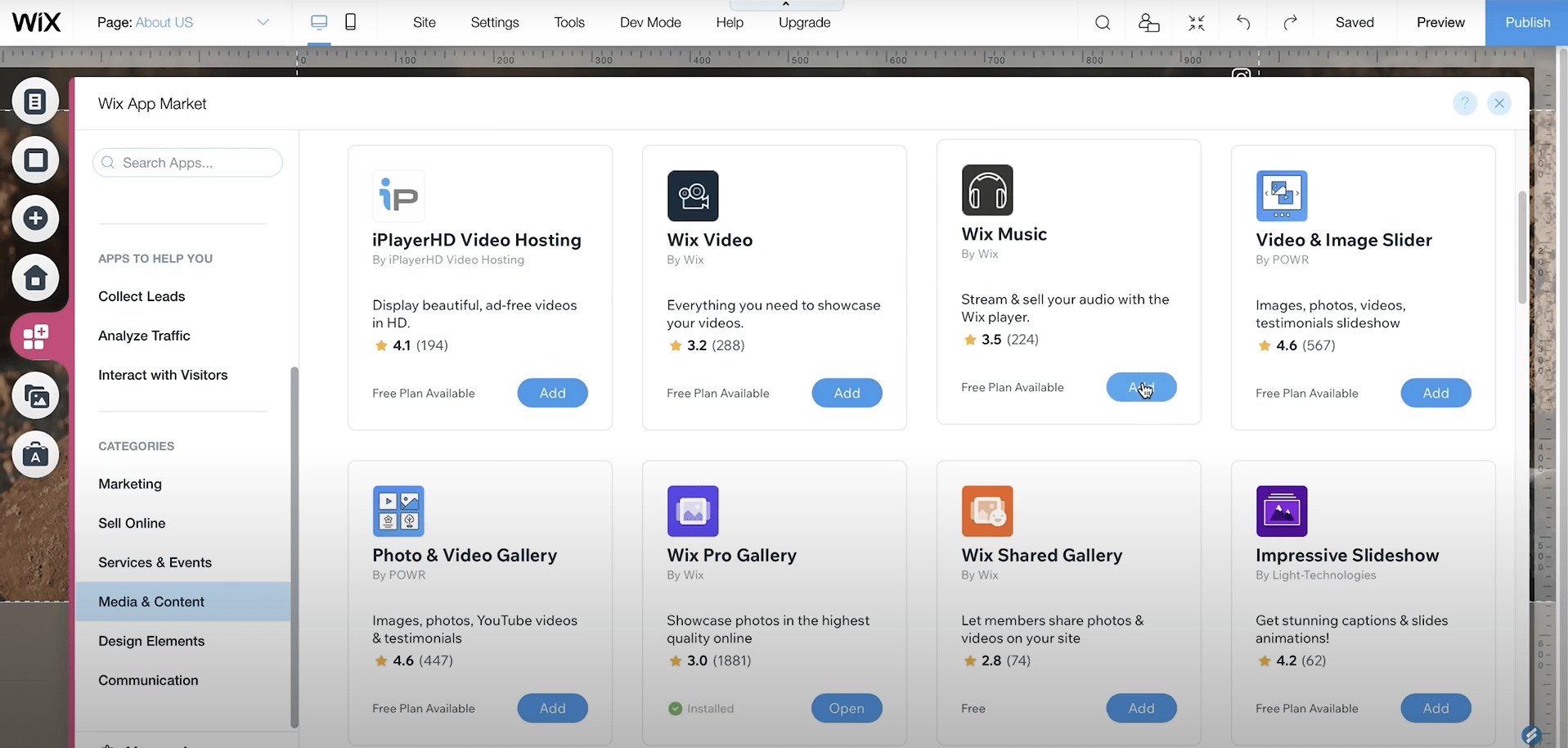
Task: Expand the Page: About US dropdown
Action: click(263, 22)
